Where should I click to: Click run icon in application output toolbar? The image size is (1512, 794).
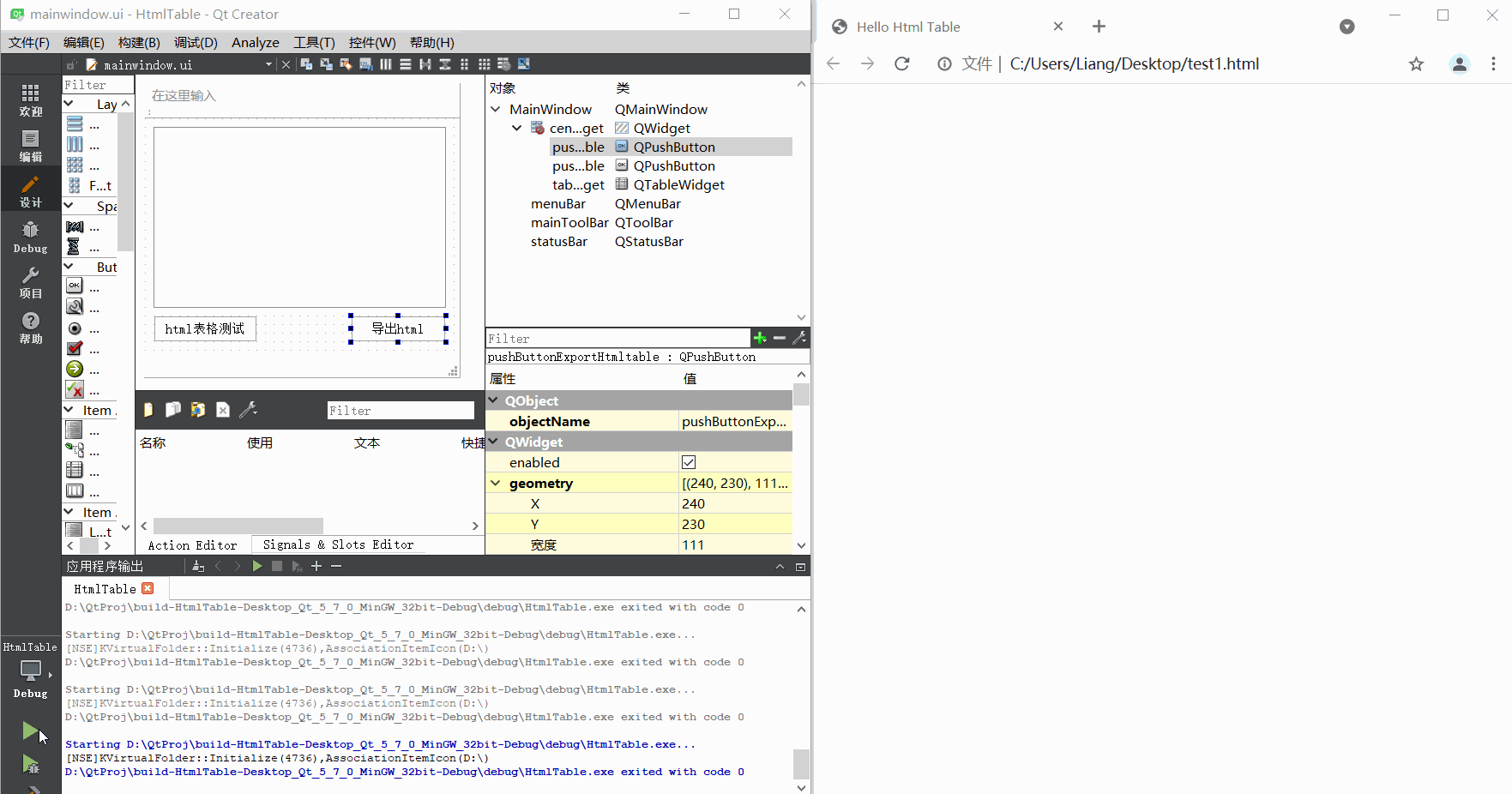click(x=256, y=566)
